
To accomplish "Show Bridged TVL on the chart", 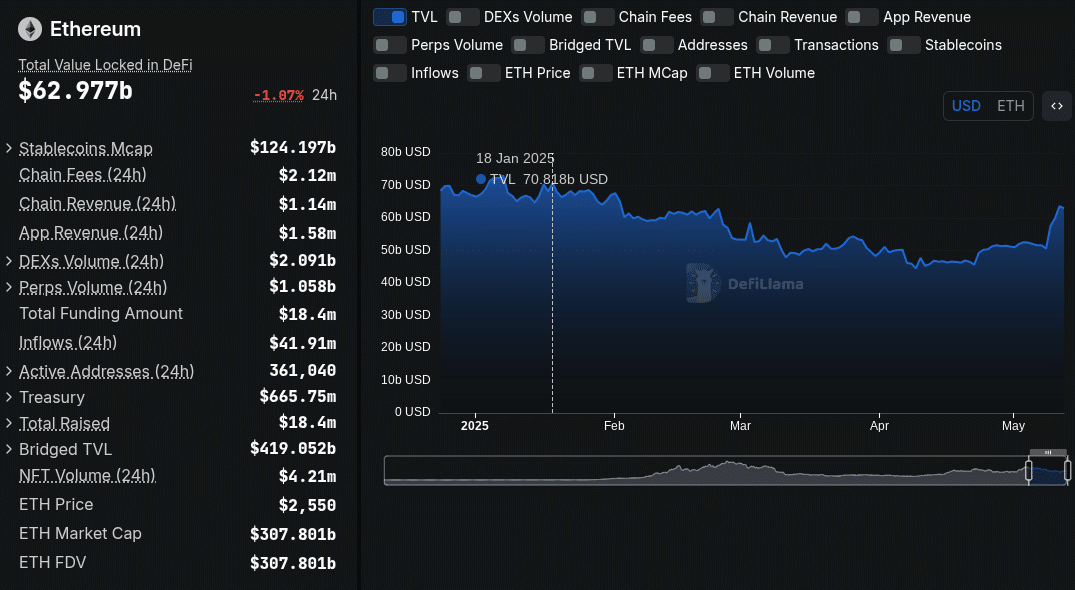I will click(528, 45).
